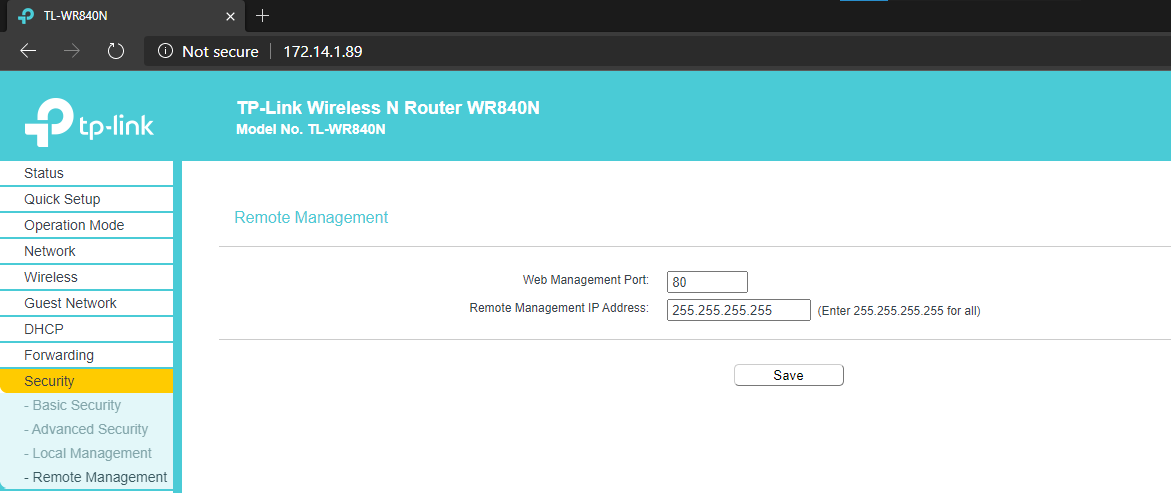Click the 'Enter 255.255.255.255 for all' hint
Image resolution: width=1171 pixels, height=493 pixels.
[x=898, y=311]
